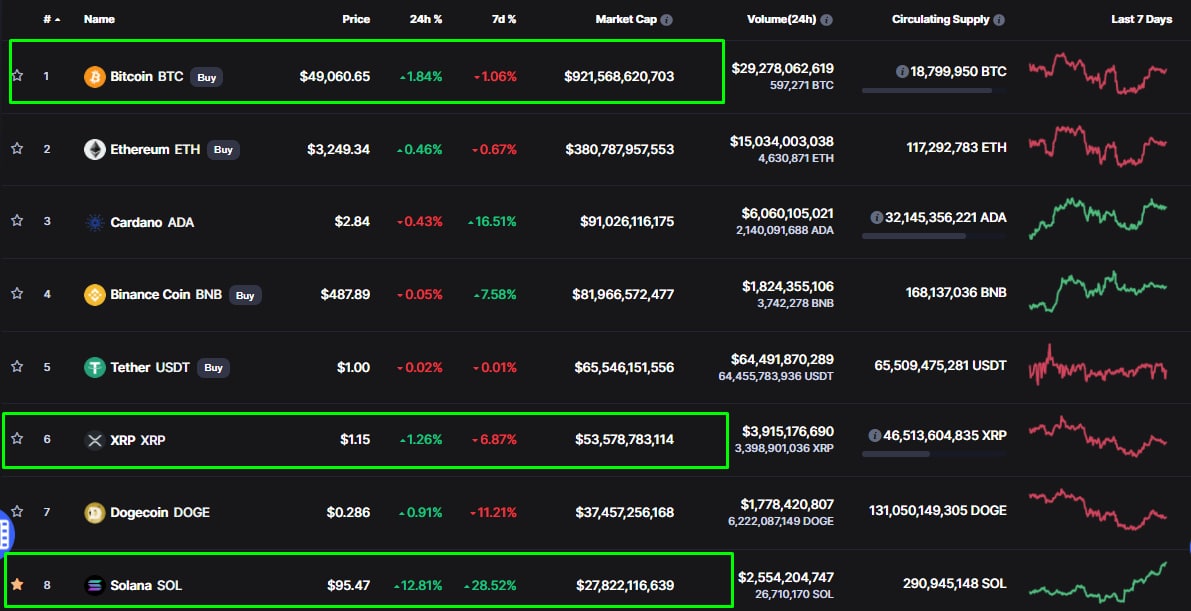The height and width of the screenshot is (611, 1191).
Task: Star Bitcoin to add to watchlist
Action: 17,76
